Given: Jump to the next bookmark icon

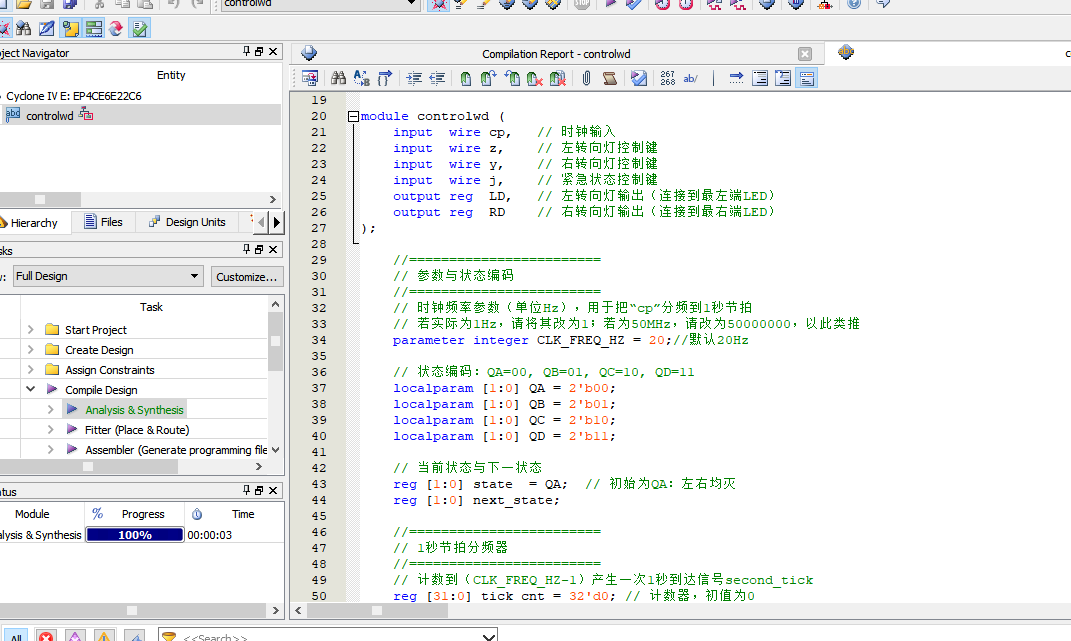Looking at the screenshot, I should coord(488,78).
